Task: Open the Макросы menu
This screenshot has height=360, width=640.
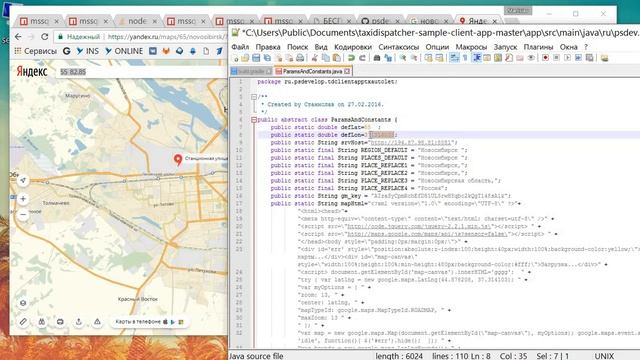Action: [x=471, y=47]
